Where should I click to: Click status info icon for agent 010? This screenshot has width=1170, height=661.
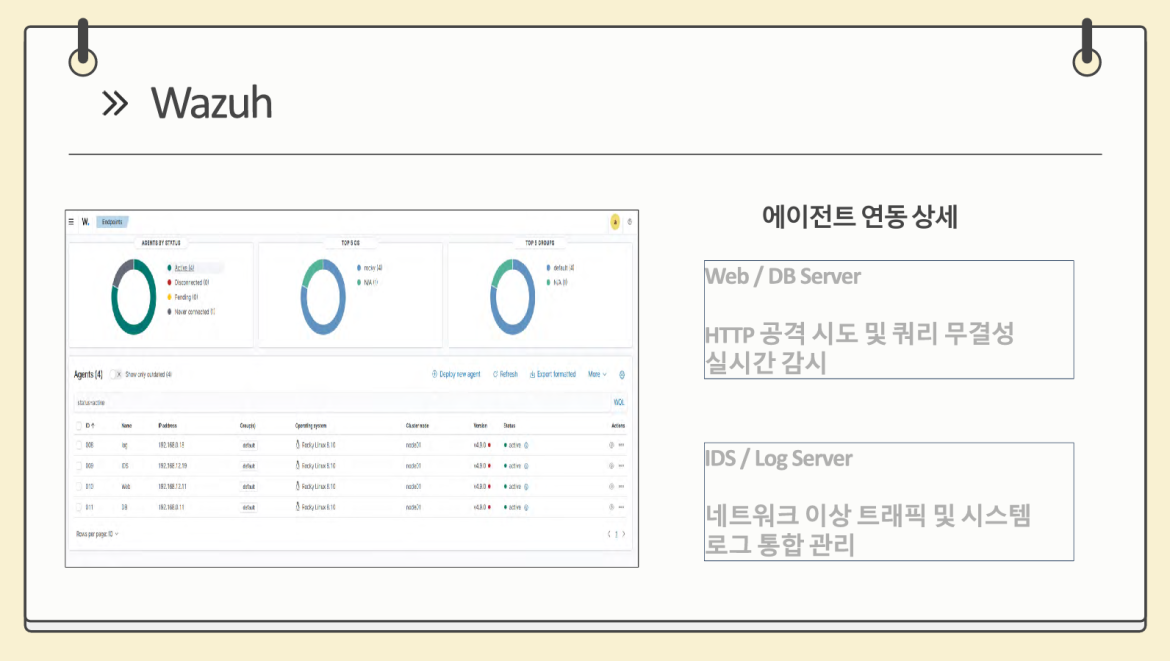(526, 486)
